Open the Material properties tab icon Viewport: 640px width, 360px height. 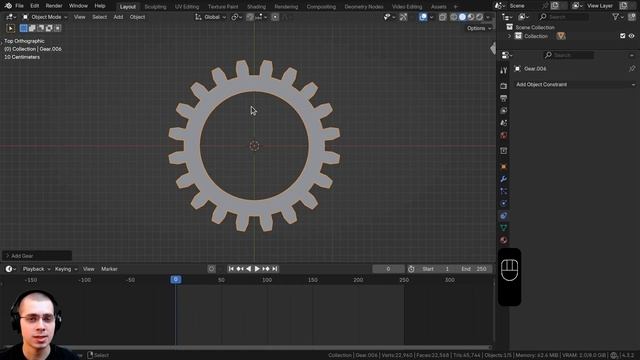(503, 240)
